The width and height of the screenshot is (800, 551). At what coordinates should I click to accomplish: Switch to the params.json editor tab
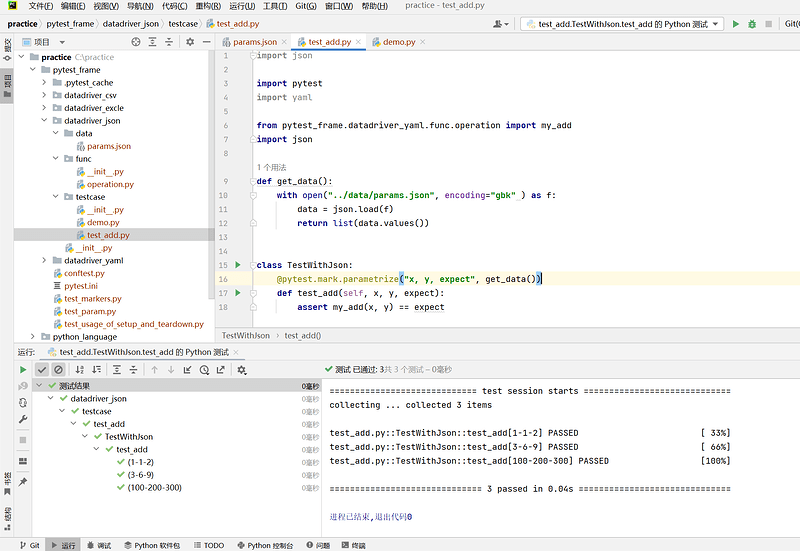255,42
